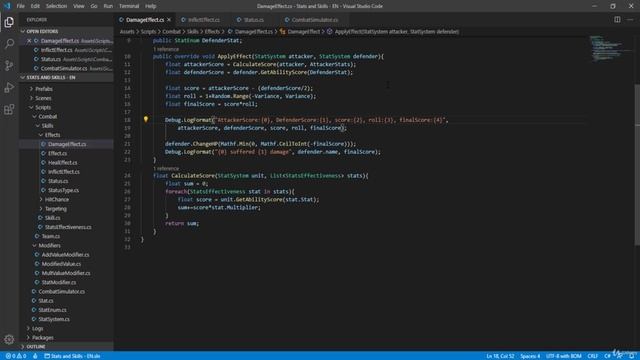Open MultValueModifier.cs in the file tree
The width and height of the screenshot is (640, 360).
pos(66,273)
